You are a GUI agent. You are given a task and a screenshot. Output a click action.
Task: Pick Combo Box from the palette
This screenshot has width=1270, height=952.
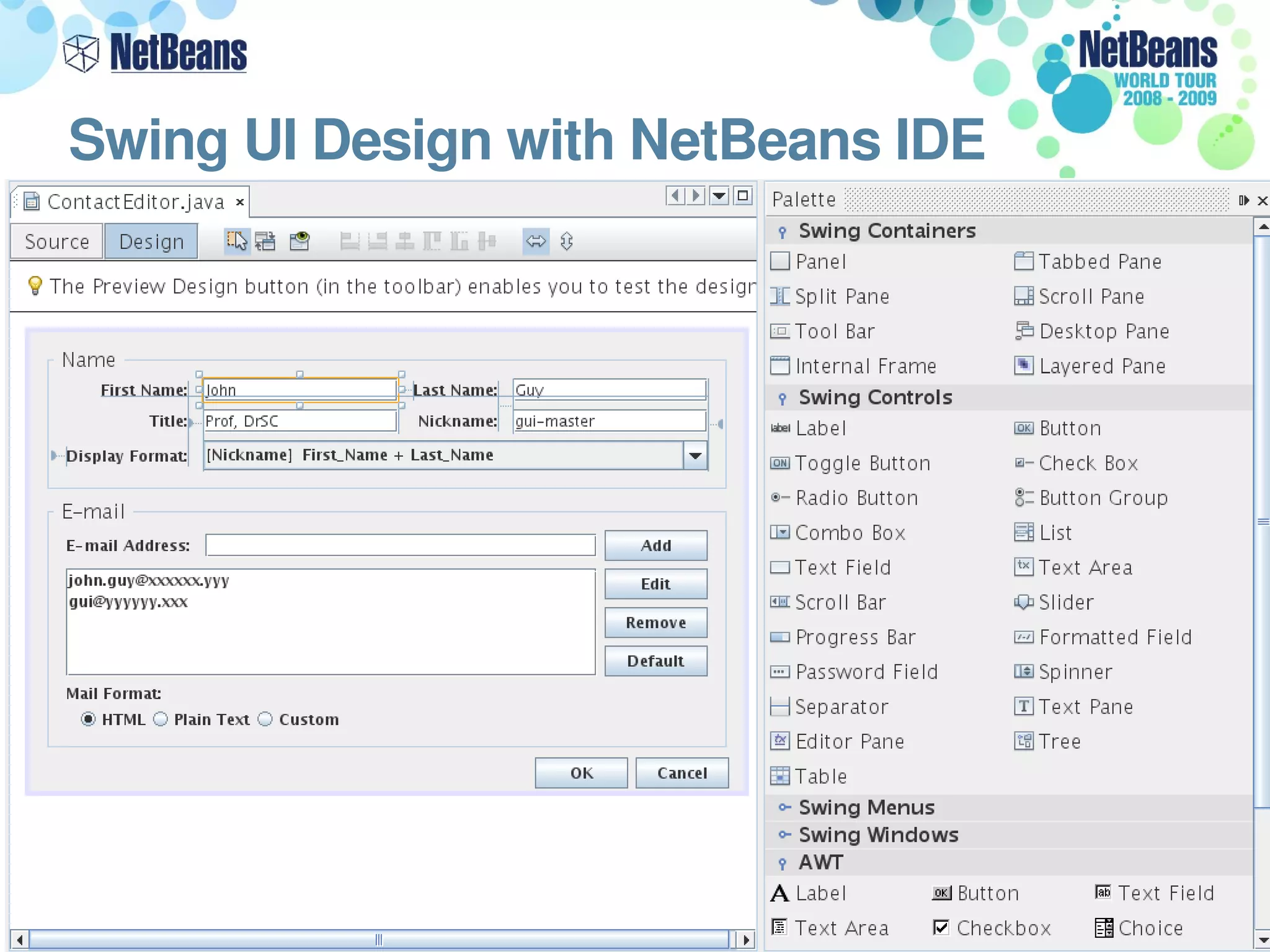[x=838, y=532]
